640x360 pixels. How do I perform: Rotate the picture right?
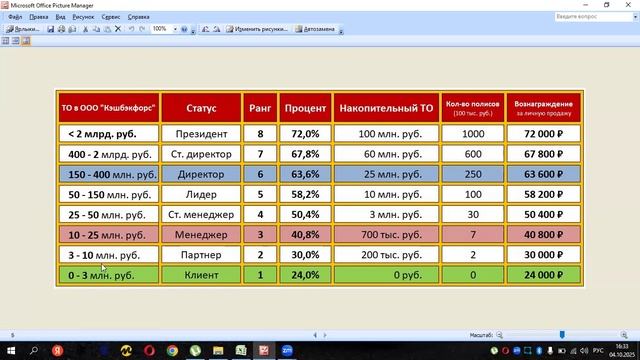pos(217,29)
